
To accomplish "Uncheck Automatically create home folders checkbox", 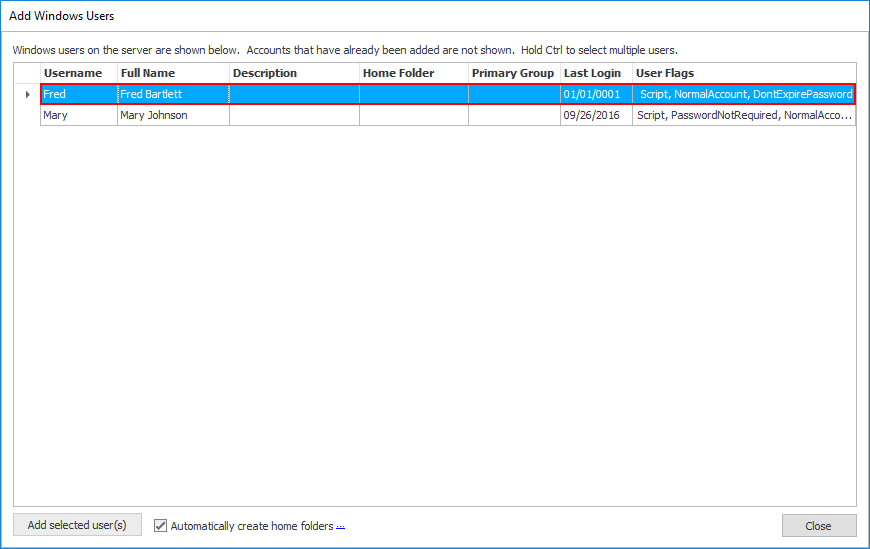I will point(161,525).
